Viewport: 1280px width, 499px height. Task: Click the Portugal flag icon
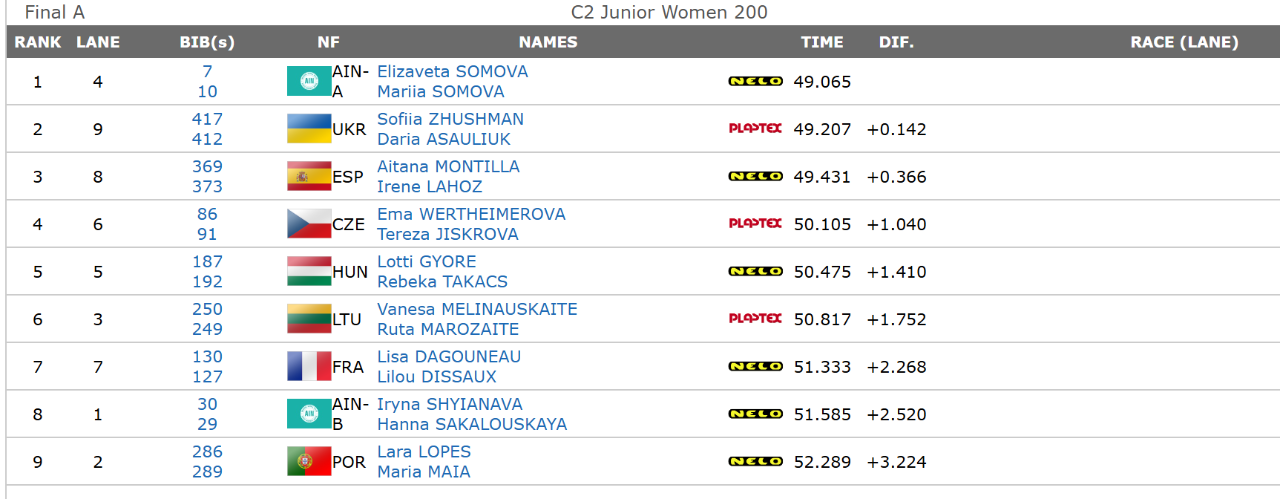click(x=309, y=461)
